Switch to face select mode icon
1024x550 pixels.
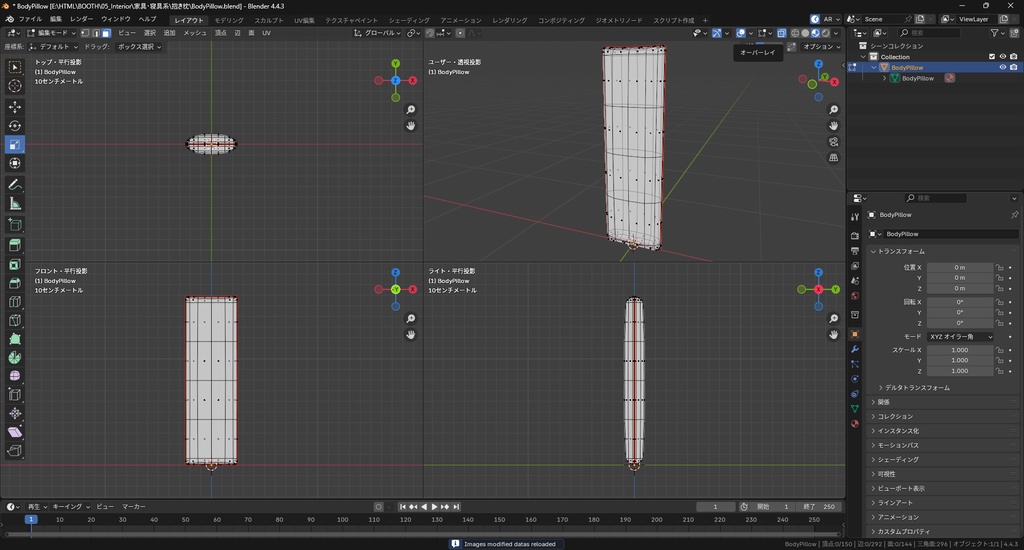click(107, 33)
